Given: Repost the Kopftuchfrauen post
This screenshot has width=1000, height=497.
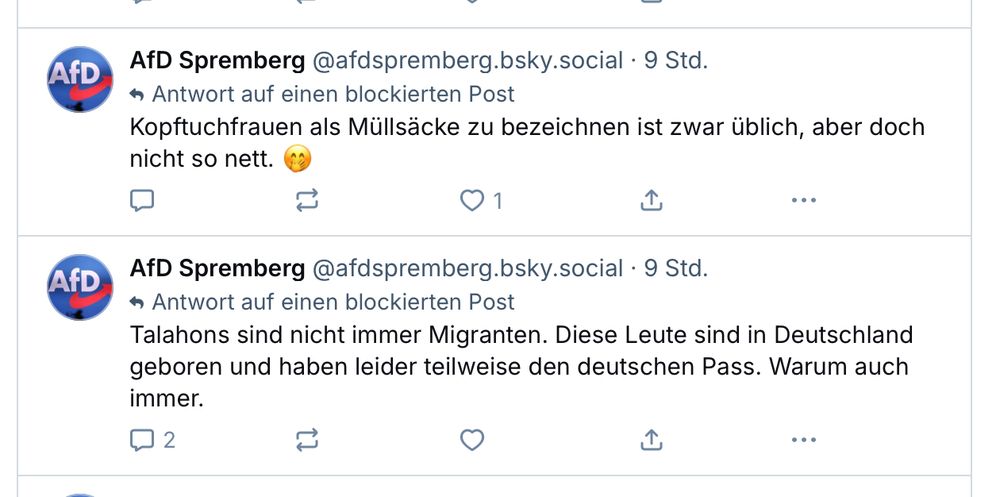Looking at the screenshot, I should (307, 201).
